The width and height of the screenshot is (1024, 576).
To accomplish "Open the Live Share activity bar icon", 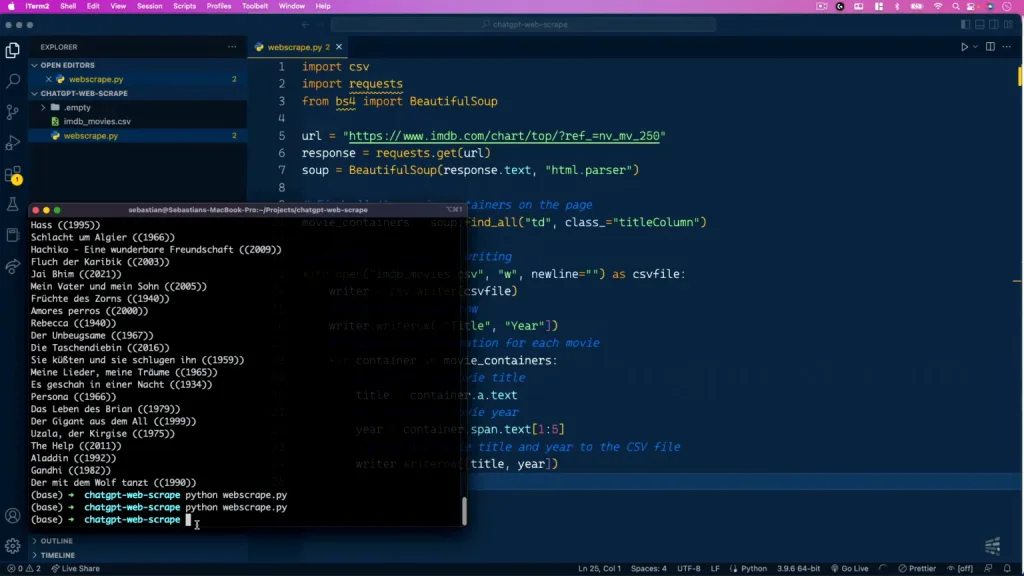I will [x=12, y=266].
